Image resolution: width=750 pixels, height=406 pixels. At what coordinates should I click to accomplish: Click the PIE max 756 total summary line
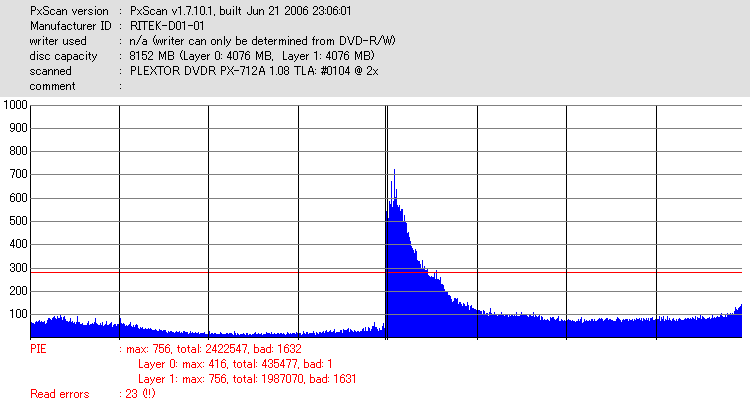tap(214, 349)
